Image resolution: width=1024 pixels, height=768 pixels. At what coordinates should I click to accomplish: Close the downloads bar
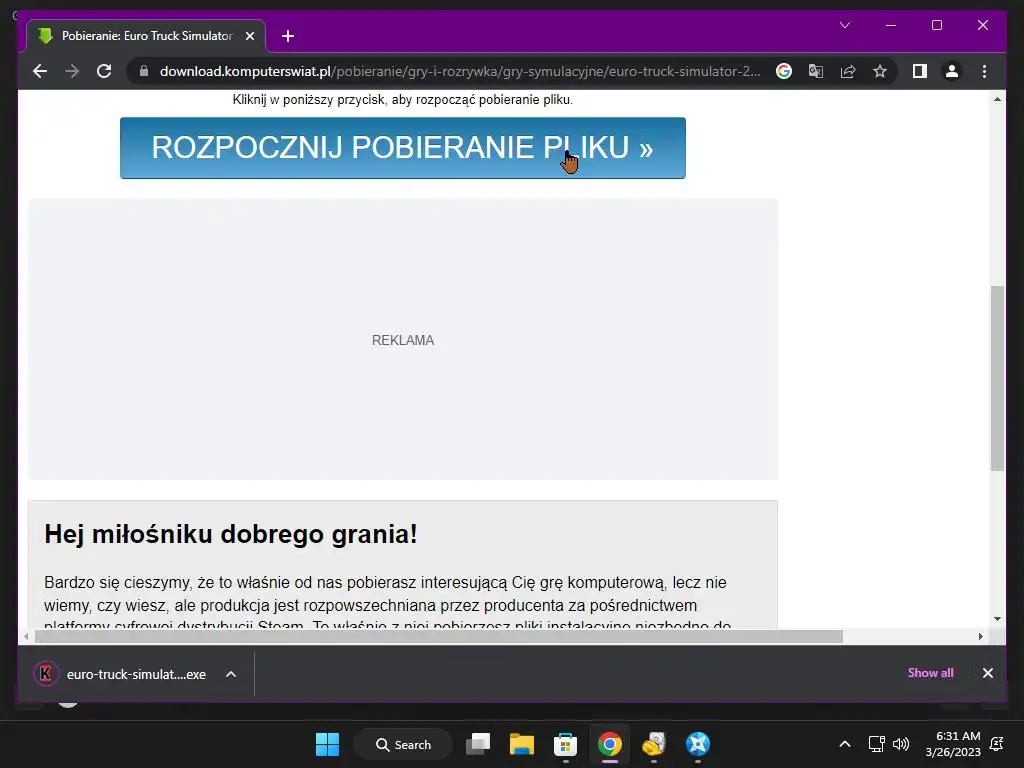(x=987, y=673)
